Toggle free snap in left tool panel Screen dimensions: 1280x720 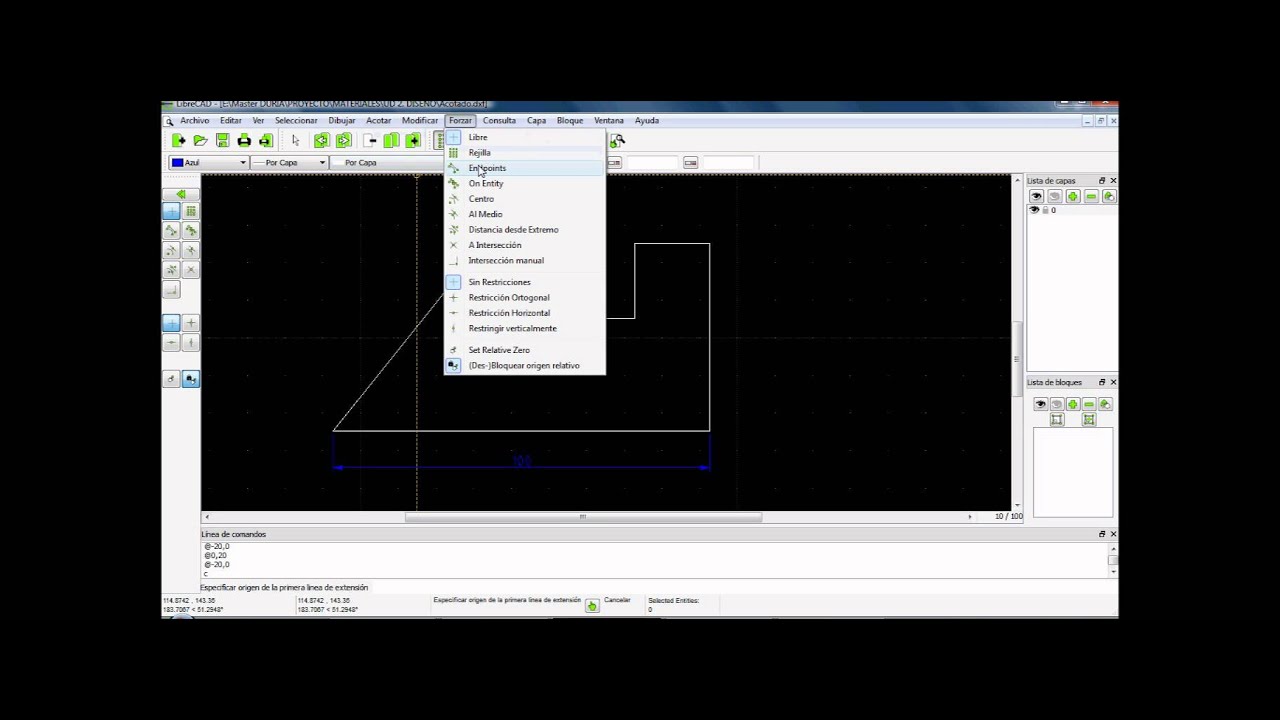pyautogui.click(x=171, y=211)
